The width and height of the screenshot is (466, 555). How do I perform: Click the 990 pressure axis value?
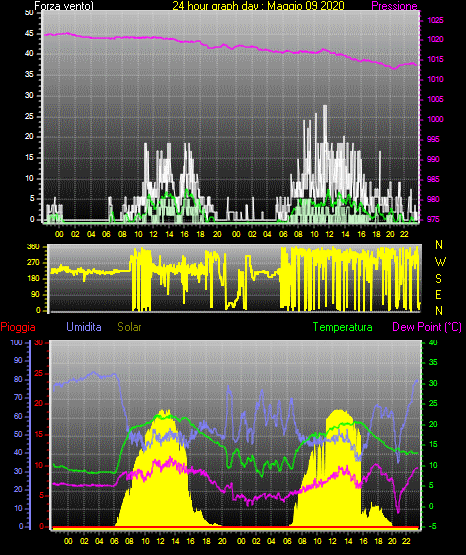click(433, 159)
